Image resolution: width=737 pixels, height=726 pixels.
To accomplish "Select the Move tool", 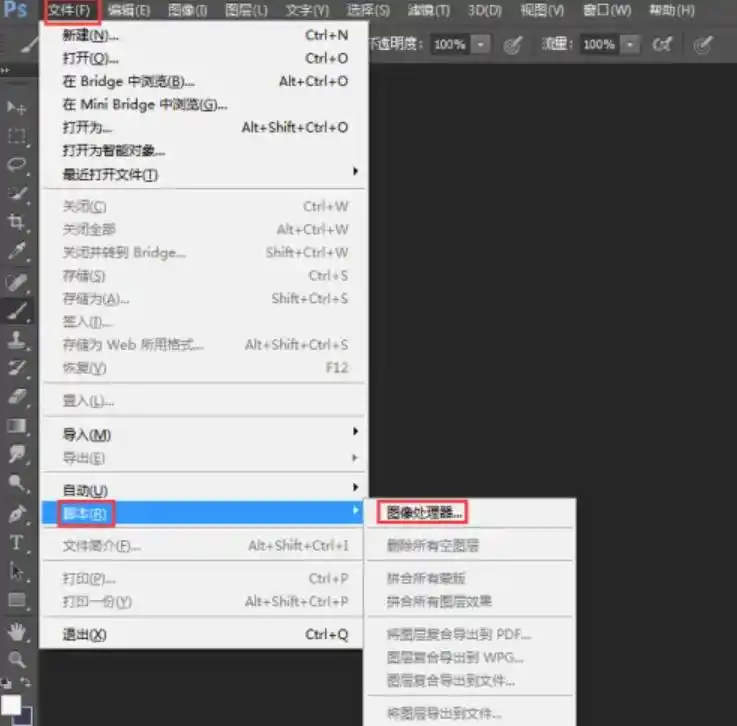I will click(16, 107).
